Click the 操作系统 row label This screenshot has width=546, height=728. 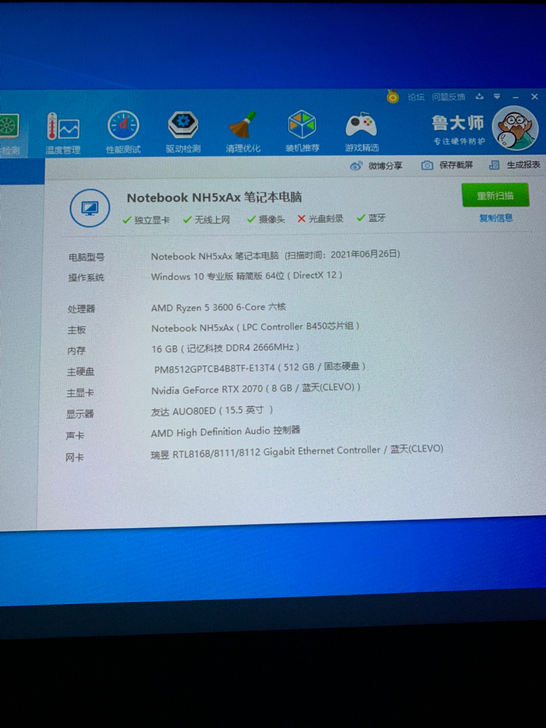click(x=86, y=278)
